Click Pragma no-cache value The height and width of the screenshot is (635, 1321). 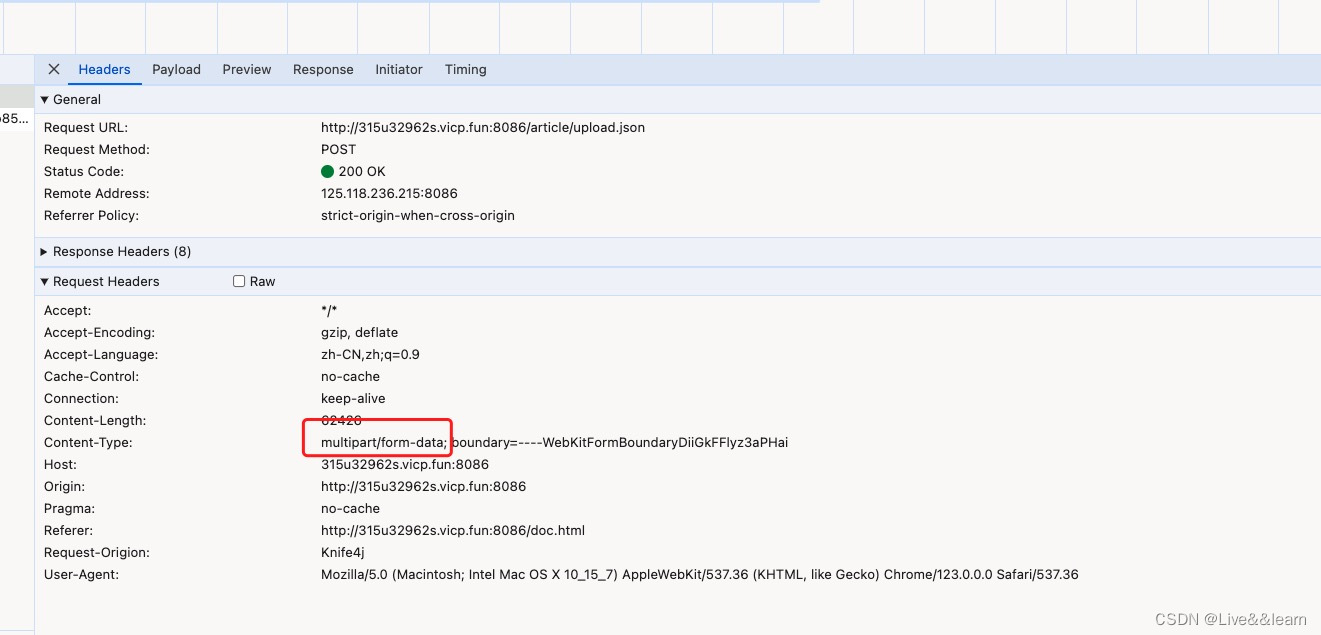click(350, 508)
